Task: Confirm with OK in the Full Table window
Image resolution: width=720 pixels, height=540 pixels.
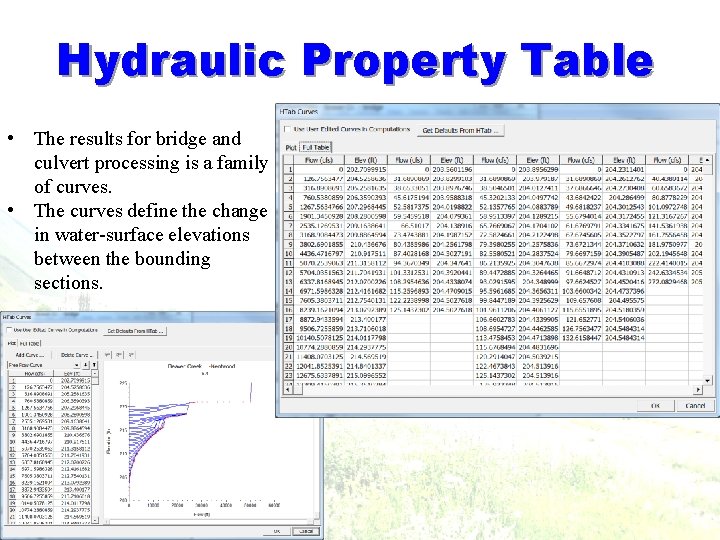Action: pos(655,406)
